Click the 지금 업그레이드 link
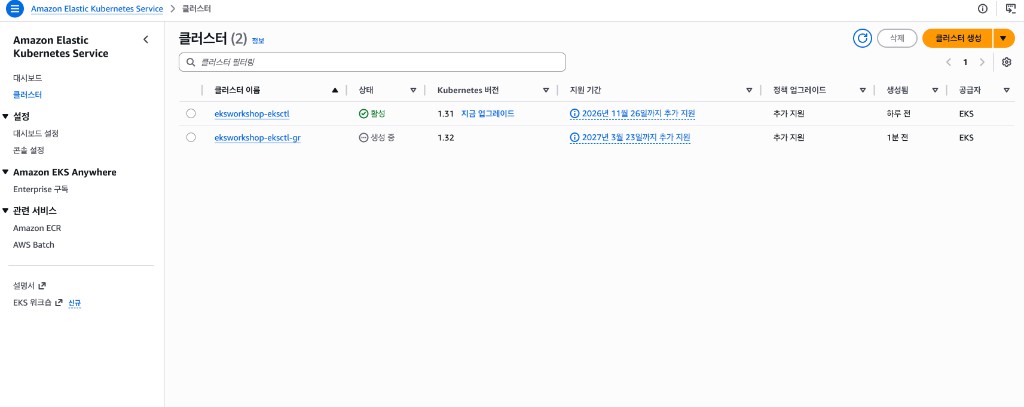The image size is (1024, 407). tap(488, 114)
